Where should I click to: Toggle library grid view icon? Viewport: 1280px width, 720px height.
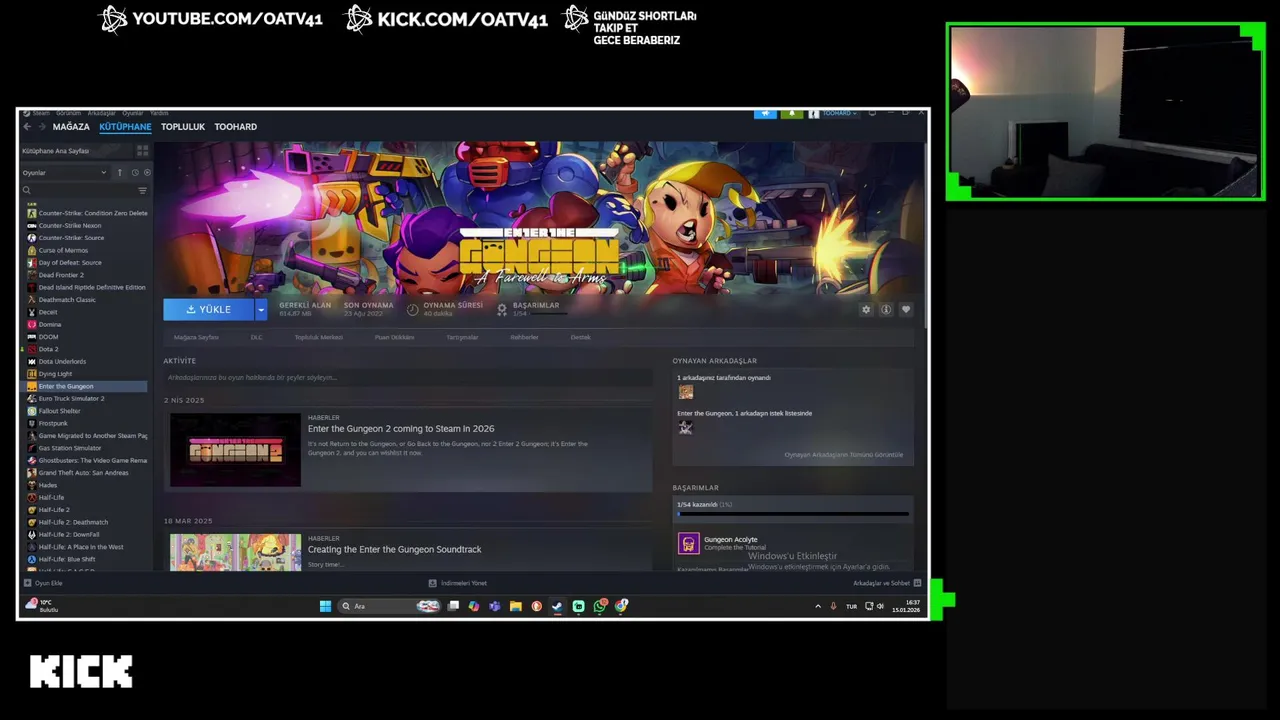pos(142,150)
